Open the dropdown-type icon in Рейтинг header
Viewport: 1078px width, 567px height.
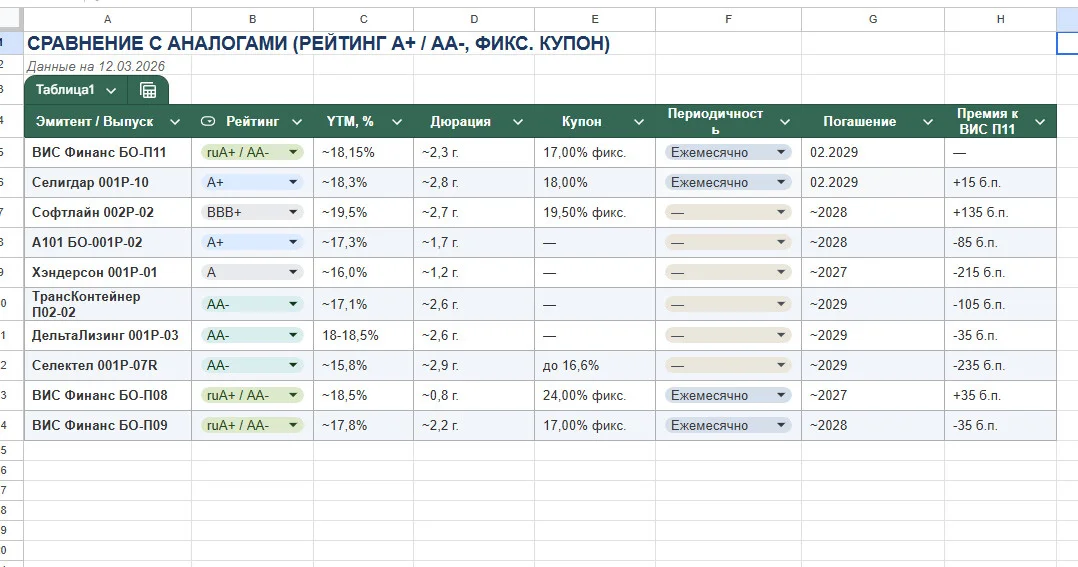pos(208,122)
